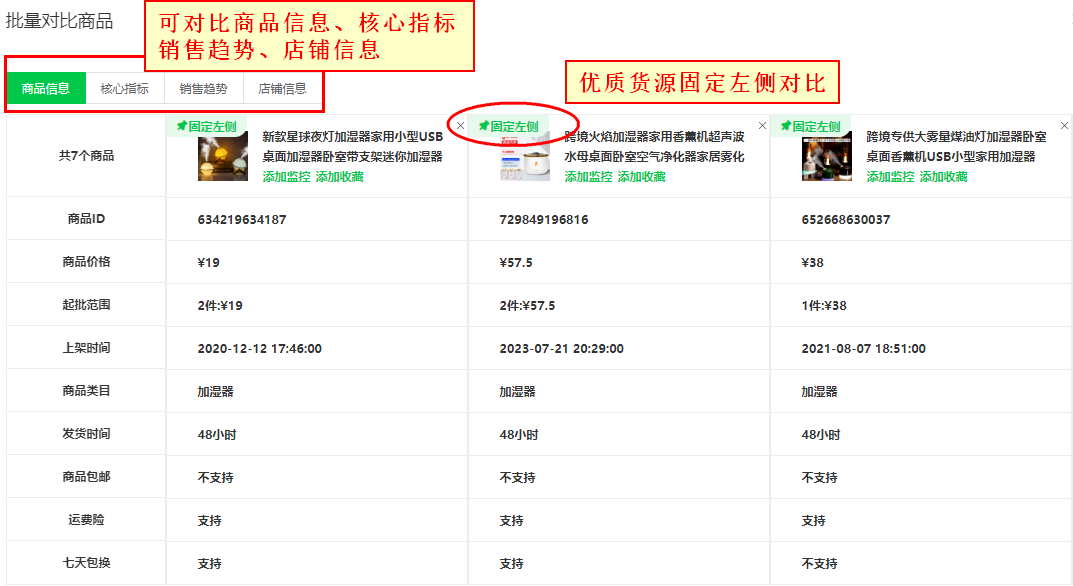Click the wholesale range 1件:¥38
This screenshot has height=586, width=1073.
(x=824, y=305)
